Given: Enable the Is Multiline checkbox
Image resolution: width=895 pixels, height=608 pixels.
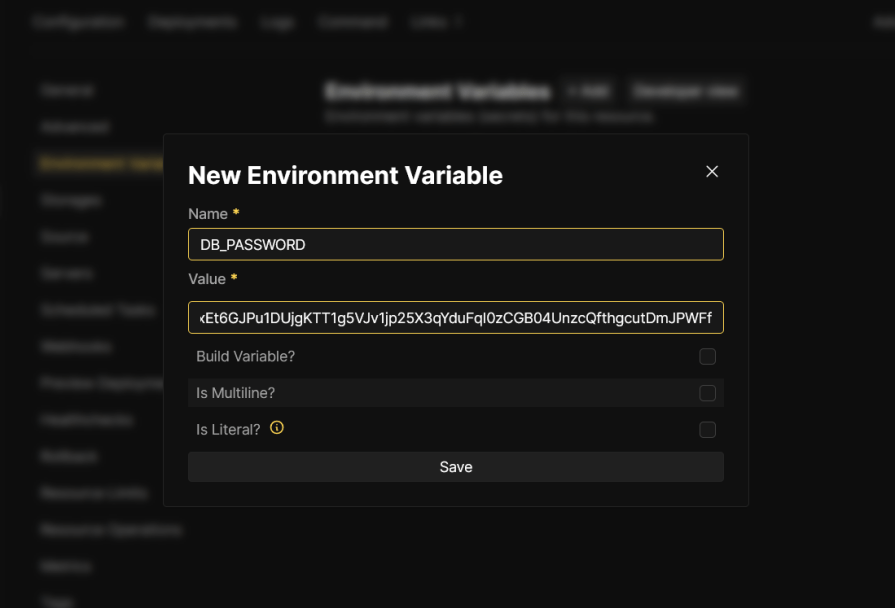Looking at the screenshot, I should 707,393.
